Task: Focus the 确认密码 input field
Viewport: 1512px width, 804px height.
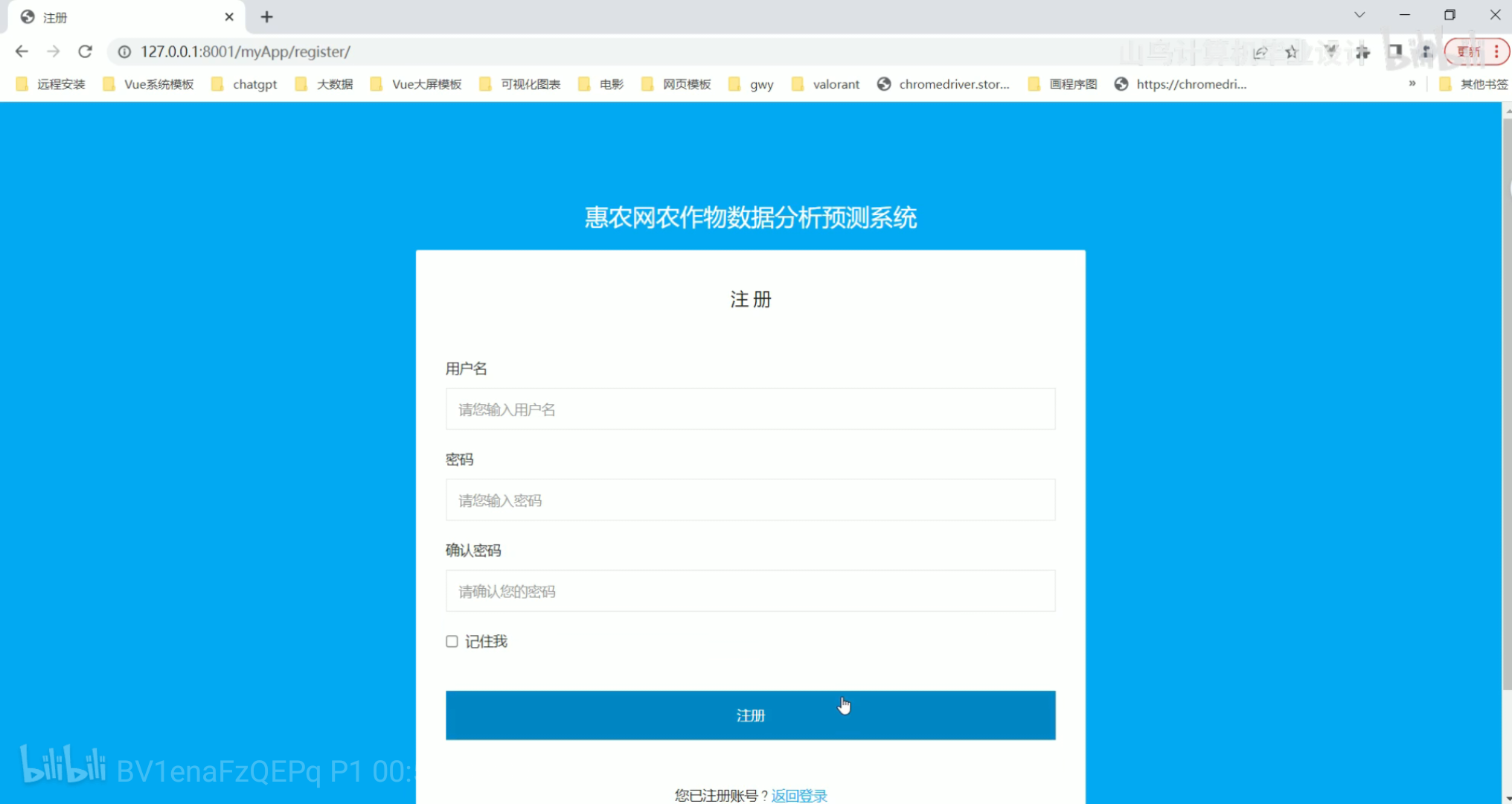Action: click(x=750, y=590)
